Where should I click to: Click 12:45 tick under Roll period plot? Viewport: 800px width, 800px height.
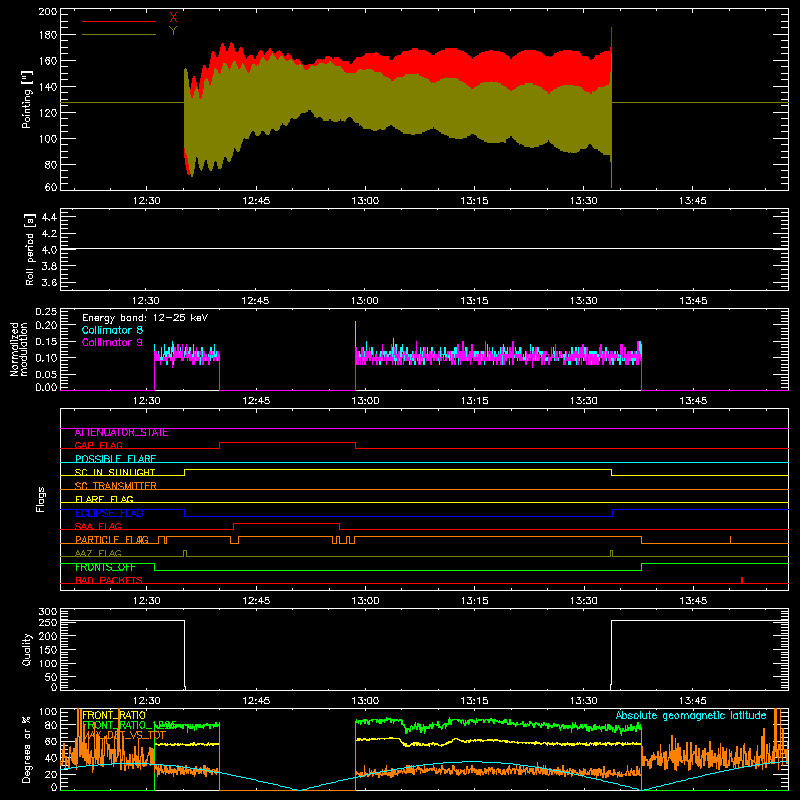coord(256,301)
